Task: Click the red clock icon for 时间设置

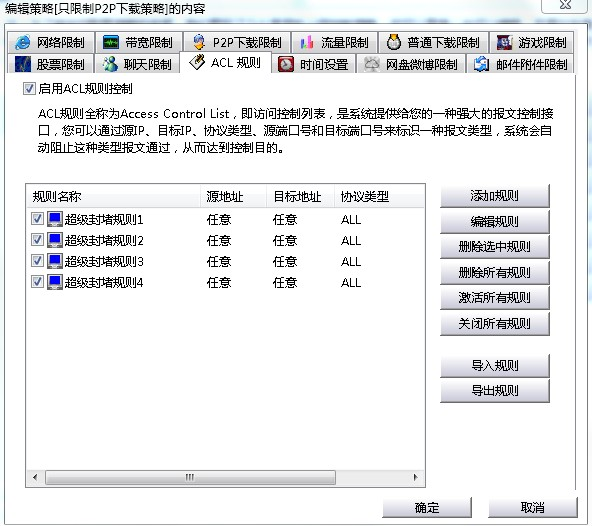Action: pos(285,64)
